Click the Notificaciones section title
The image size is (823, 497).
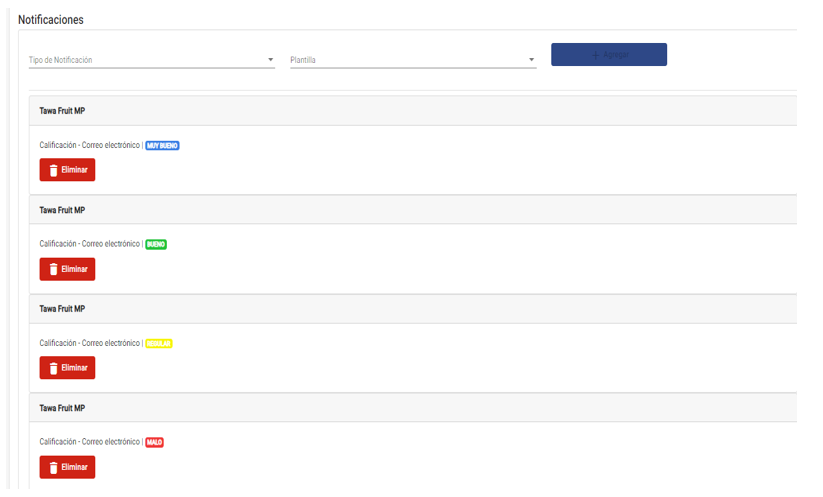click(x=51, y=20)
